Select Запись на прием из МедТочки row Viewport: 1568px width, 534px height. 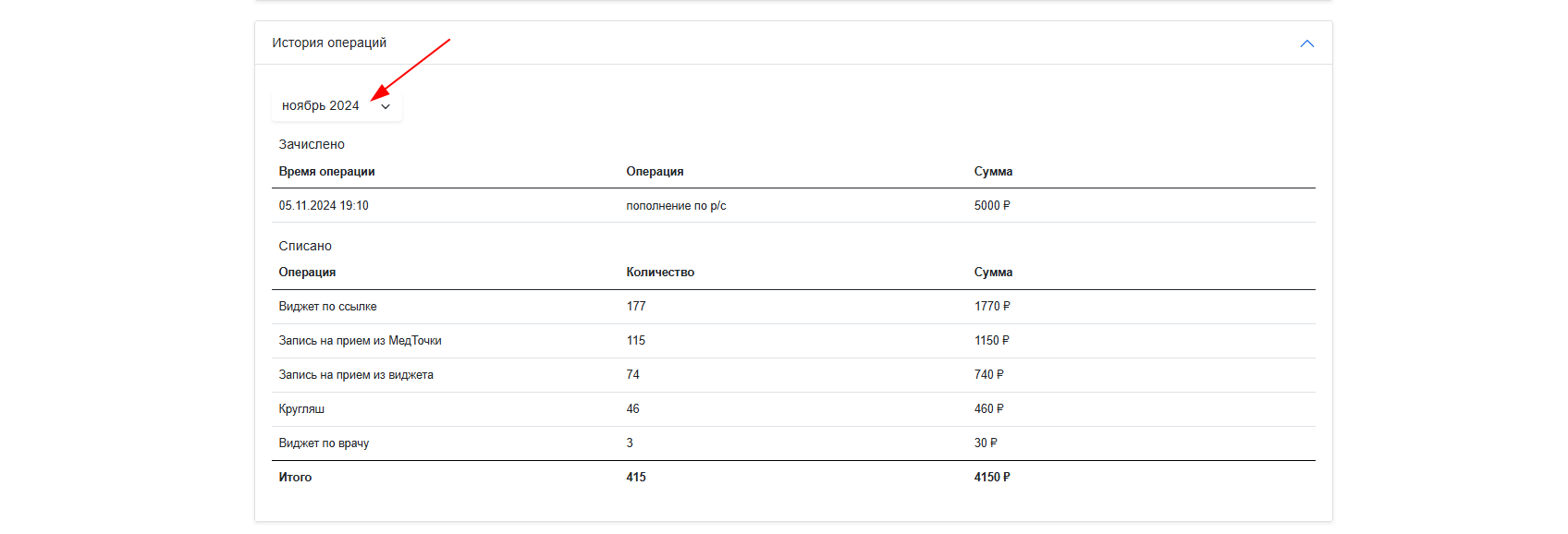pos(793,341)
